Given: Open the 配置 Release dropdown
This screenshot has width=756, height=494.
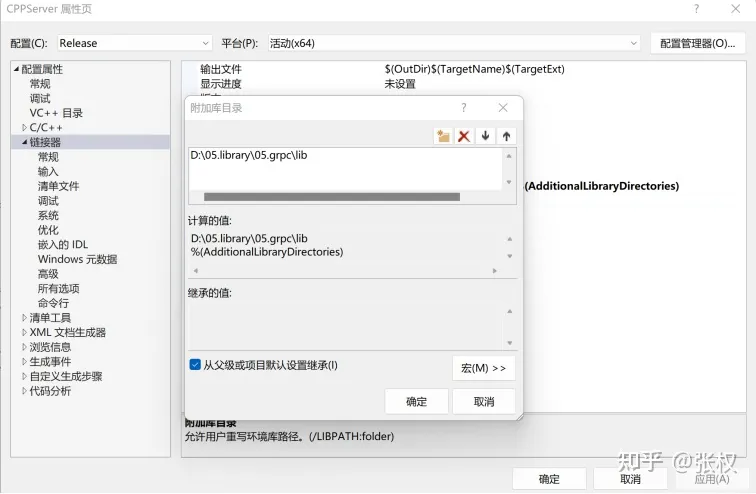Looking at the screenshot, I should tap(134, 43).
